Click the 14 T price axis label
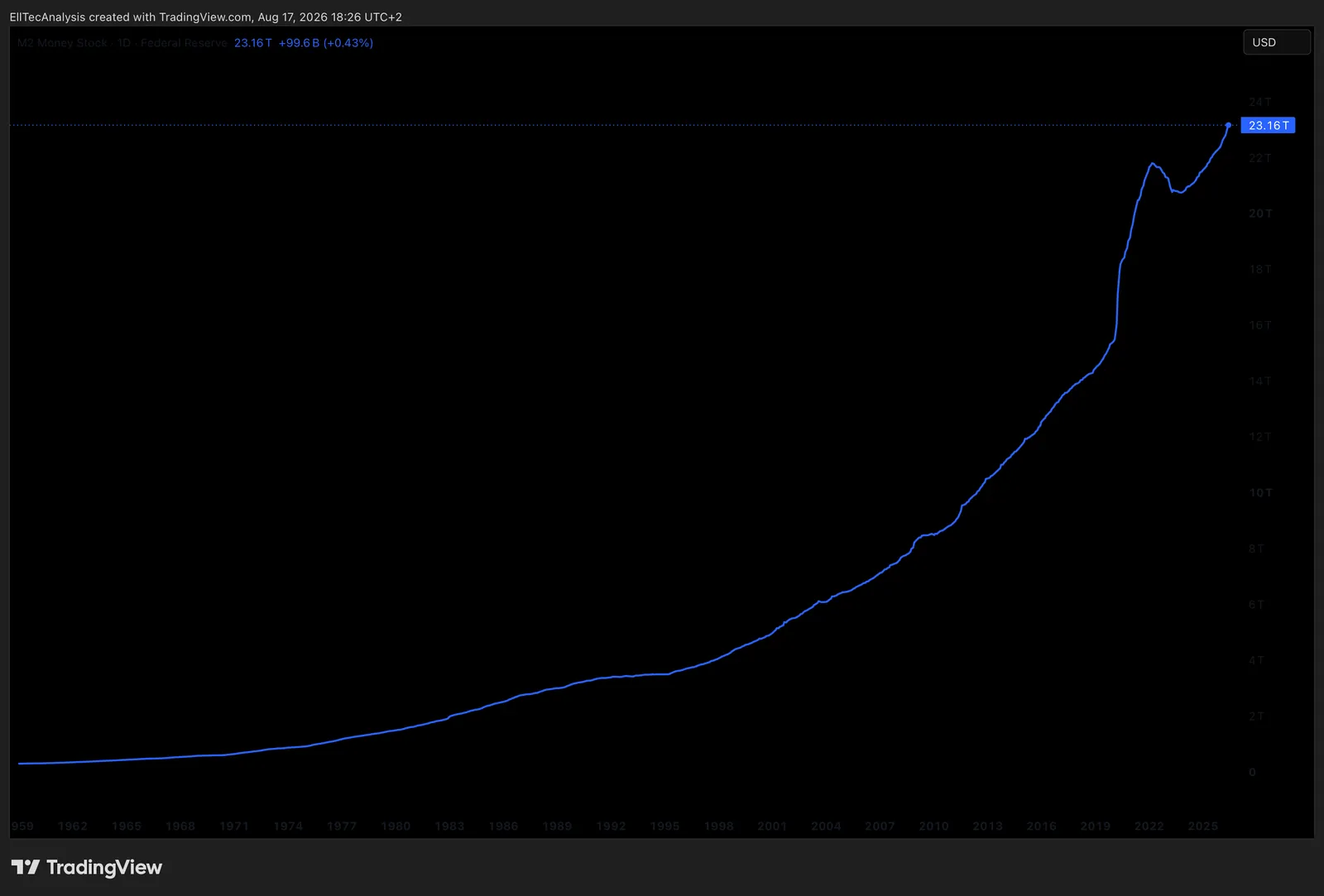 (1259, 381)
